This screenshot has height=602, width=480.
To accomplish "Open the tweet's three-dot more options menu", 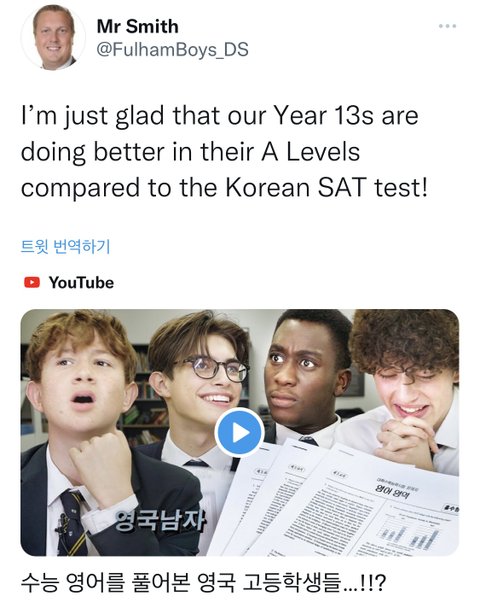I will coord(447,26).
